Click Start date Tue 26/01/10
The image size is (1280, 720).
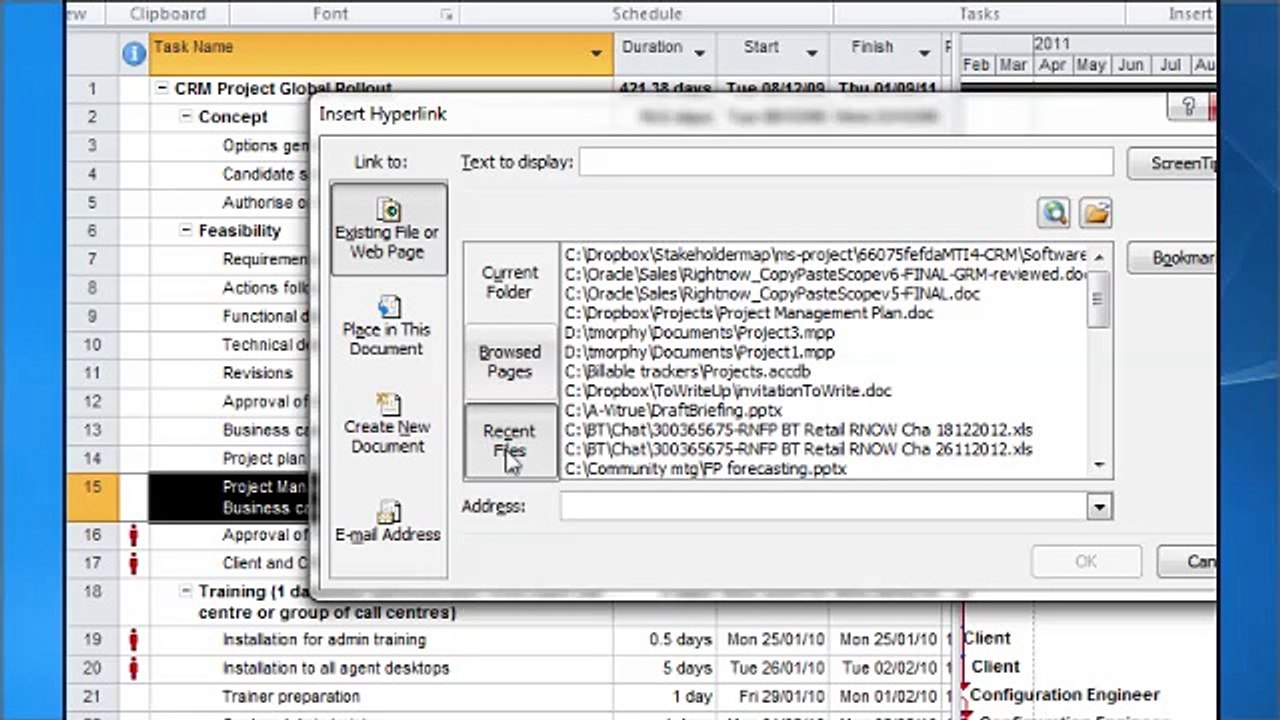pos(776,667)
